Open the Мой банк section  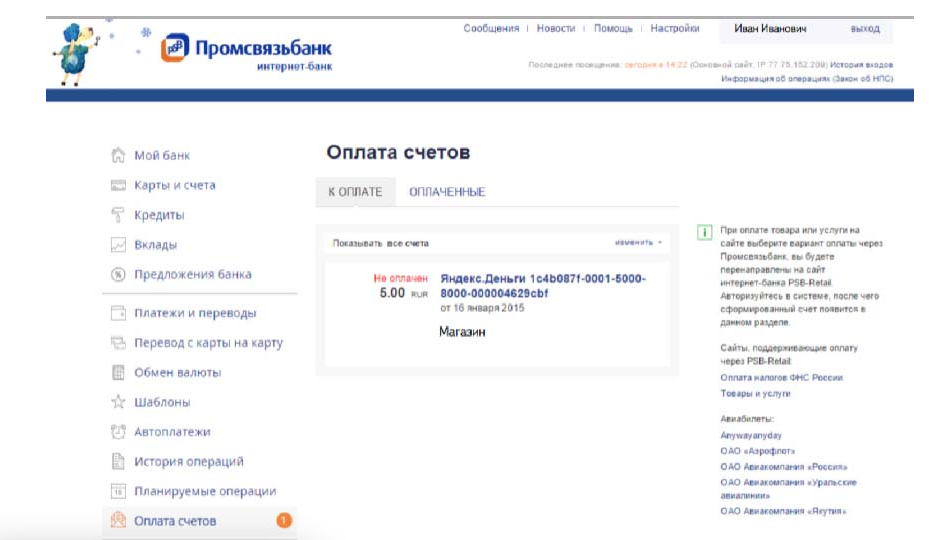[162, 155]
